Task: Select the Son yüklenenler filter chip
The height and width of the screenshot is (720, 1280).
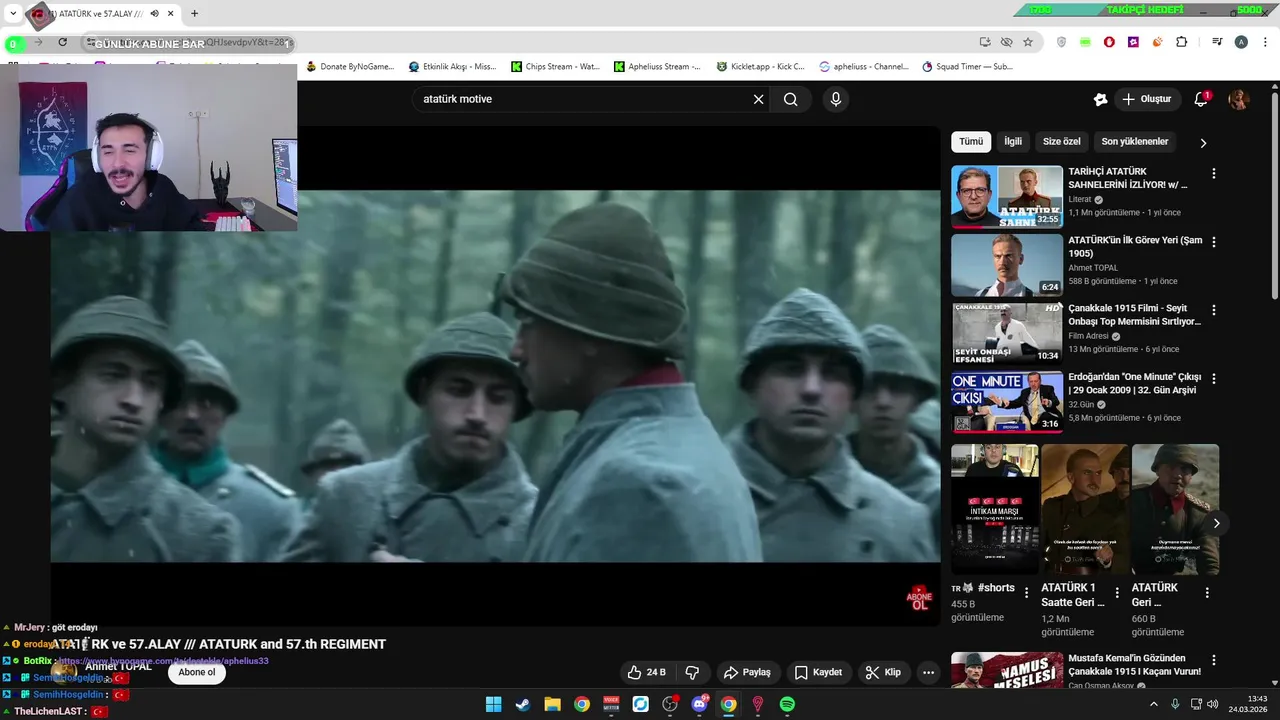Action: click(1135, 142)
